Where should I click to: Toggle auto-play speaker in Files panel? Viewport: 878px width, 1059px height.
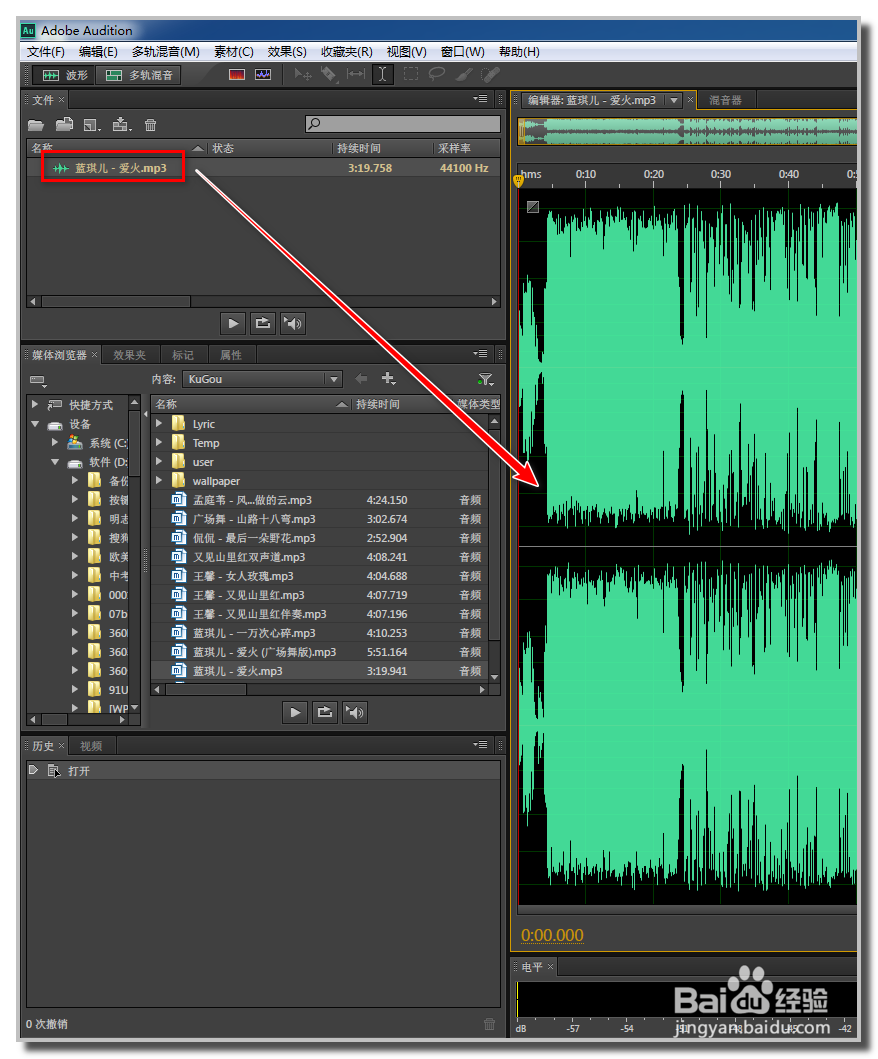[x=292, y=324]
